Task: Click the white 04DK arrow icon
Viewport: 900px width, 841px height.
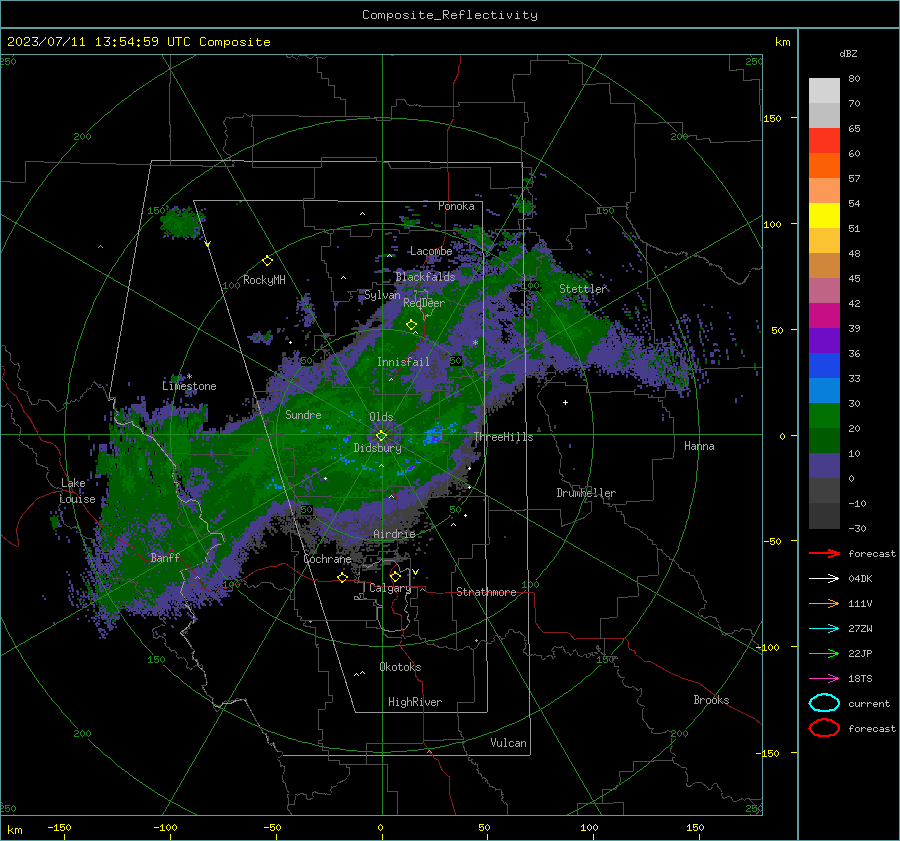Action: pyautogui.click(x=824, y=579)
